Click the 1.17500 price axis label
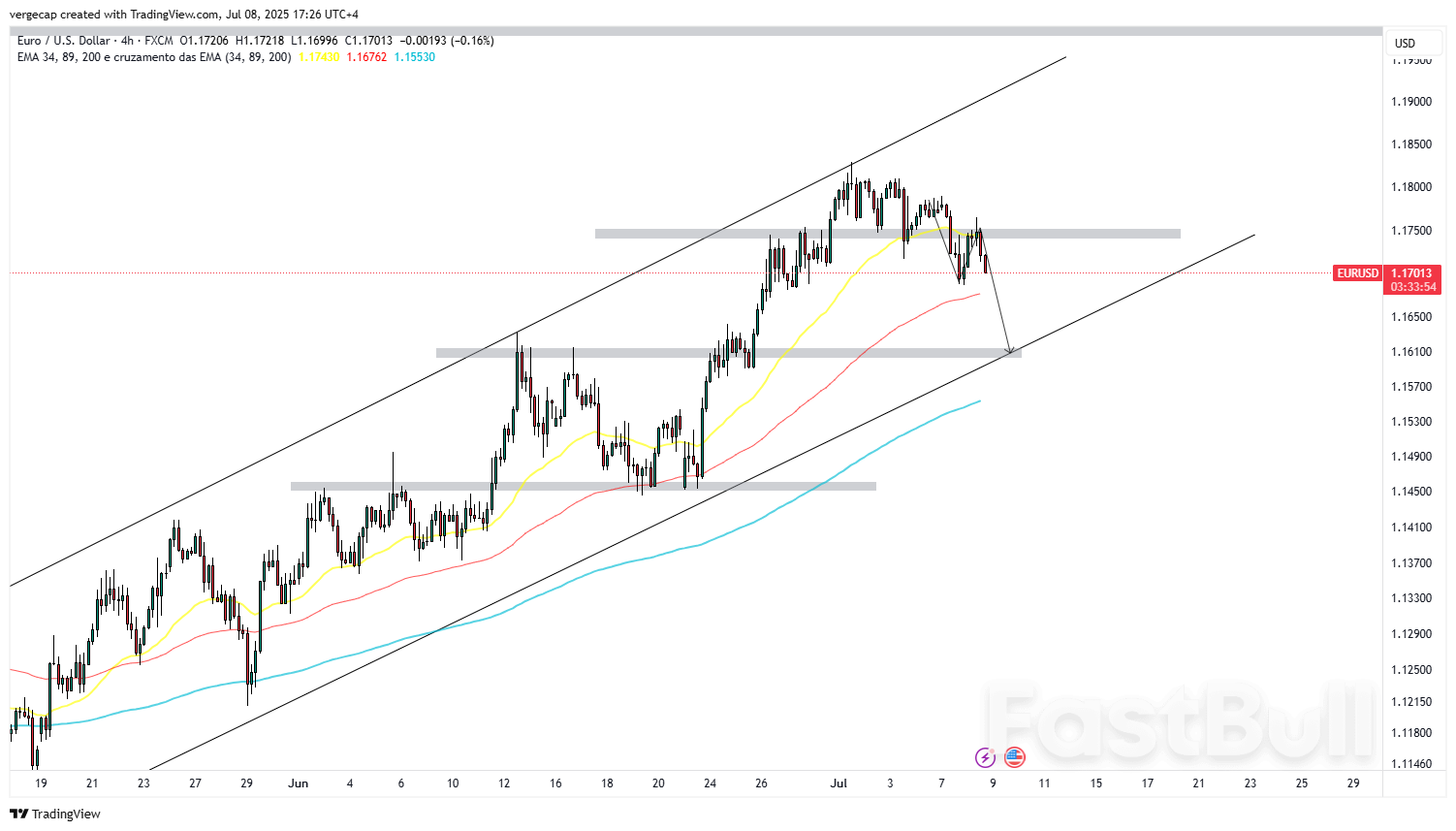 1411,231
